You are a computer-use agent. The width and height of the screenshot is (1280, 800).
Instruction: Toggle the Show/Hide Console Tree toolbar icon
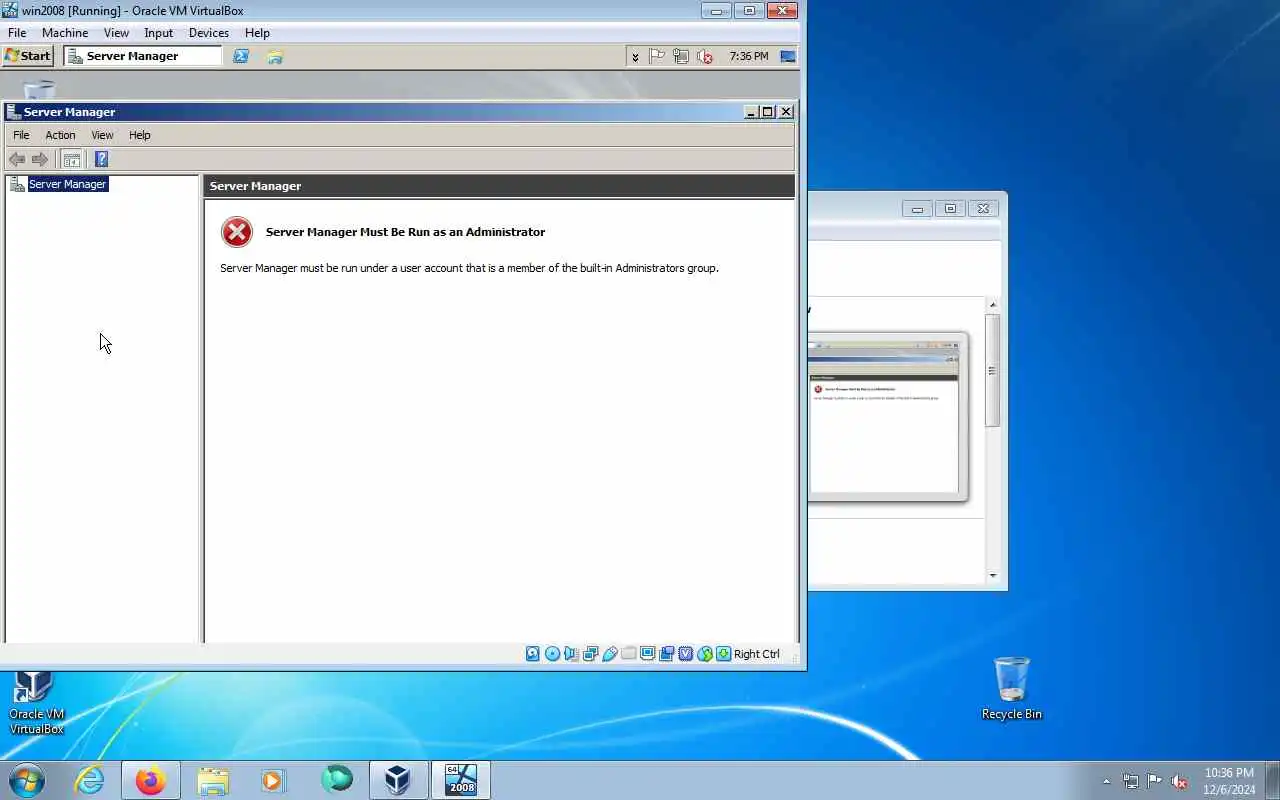[71, 159]
